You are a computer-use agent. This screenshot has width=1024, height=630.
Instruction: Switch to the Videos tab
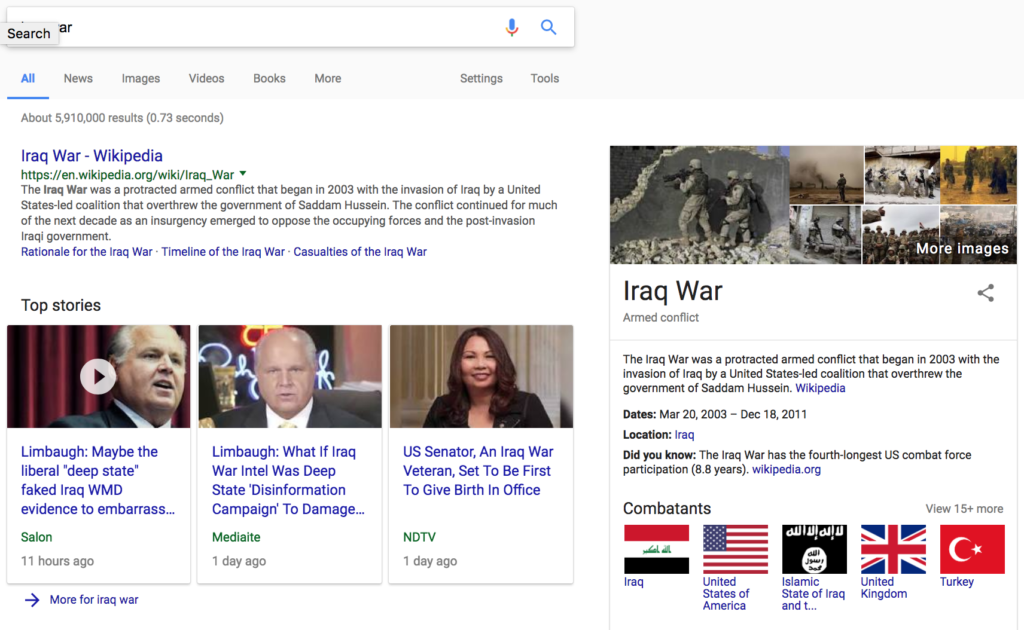pyautogui.click(x=206, y=78)
